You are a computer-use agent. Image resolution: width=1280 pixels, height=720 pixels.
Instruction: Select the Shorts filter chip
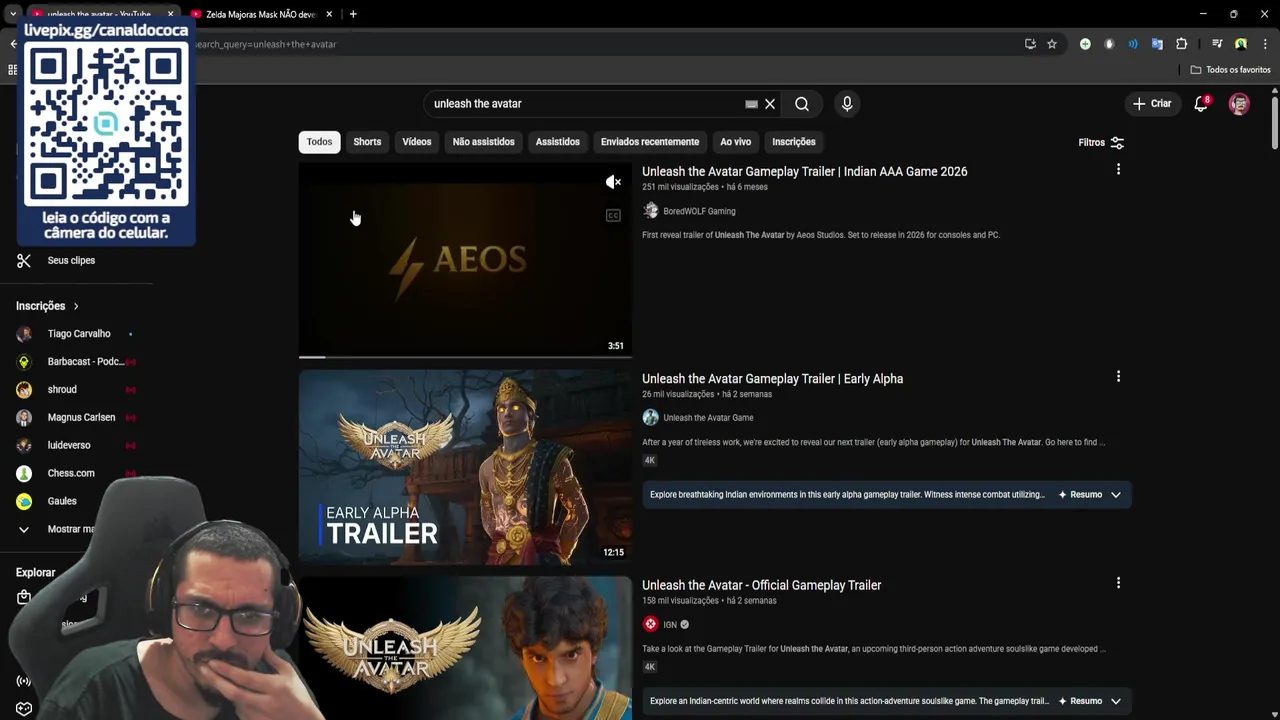click(367, 142)
